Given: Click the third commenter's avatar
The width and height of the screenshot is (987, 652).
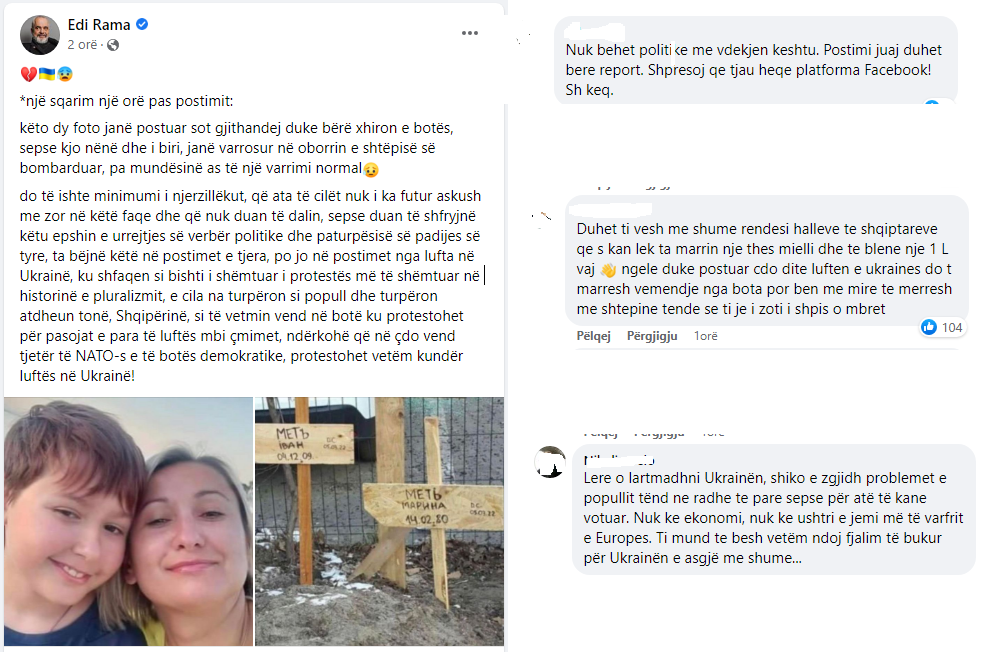Looking at the screenshot, I should coord(550,462).
